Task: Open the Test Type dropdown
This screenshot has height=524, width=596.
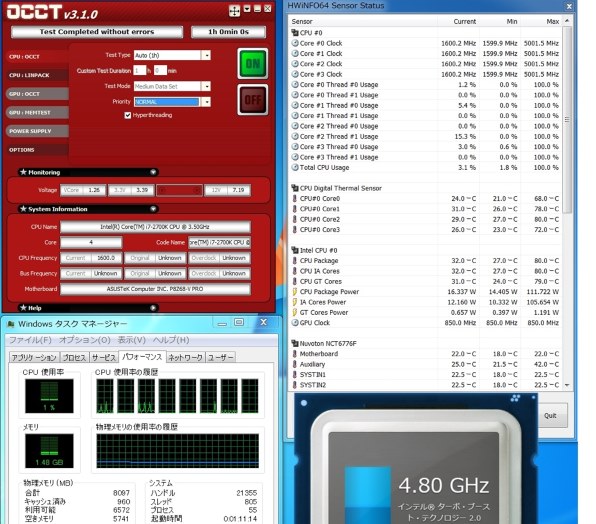Action: 206,55
